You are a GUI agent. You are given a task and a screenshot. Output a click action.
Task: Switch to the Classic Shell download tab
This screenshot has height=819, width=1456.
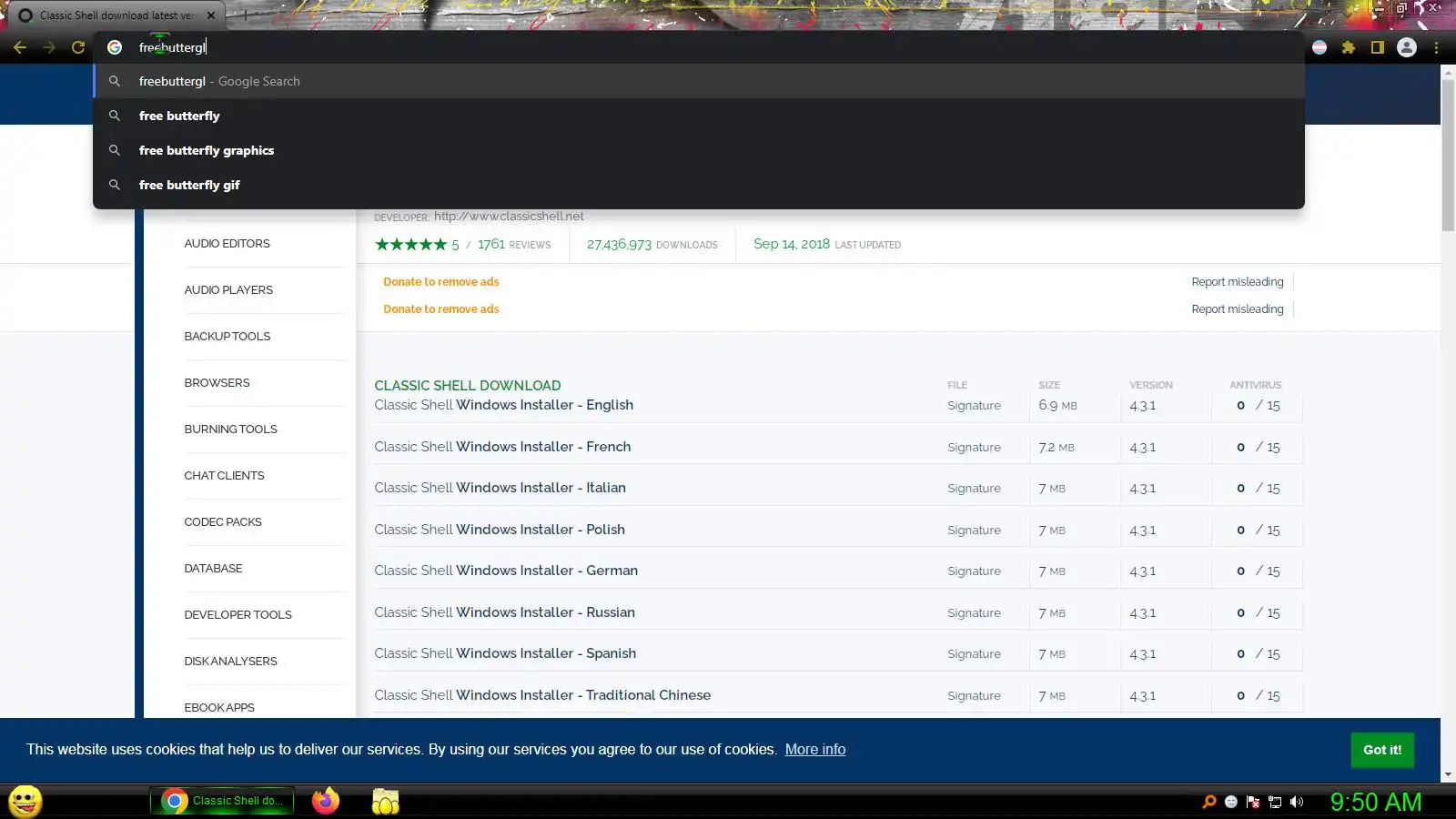point(116,15)
